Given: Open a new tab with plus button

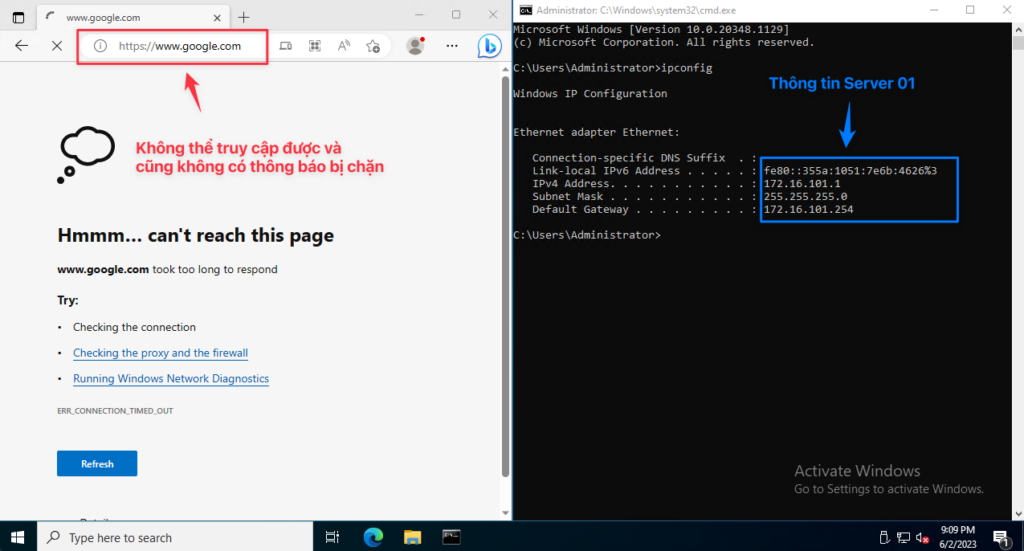Looking at the screenshot, I should 244,18.
